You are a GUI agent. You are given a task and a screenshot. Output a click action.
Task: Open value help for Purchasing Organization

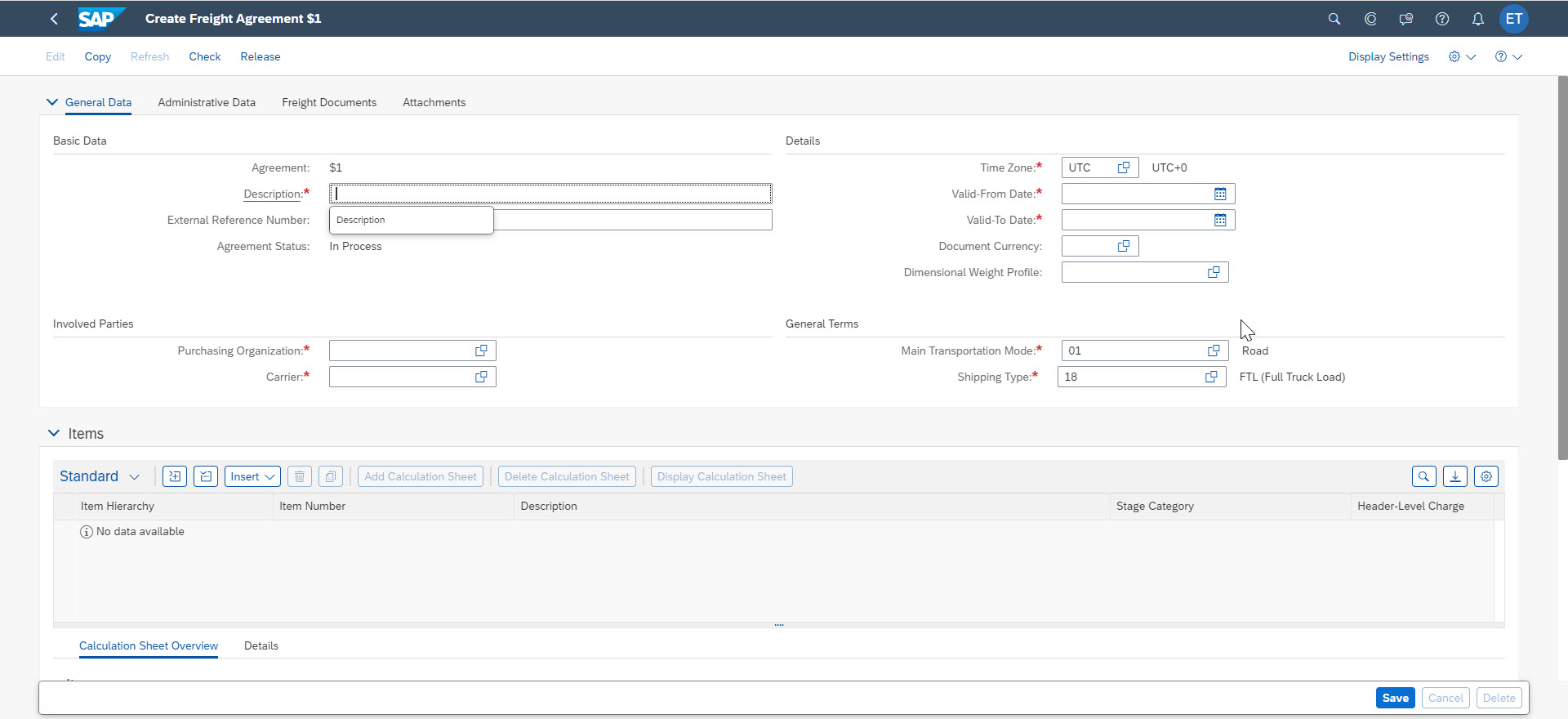pos(481,351)
